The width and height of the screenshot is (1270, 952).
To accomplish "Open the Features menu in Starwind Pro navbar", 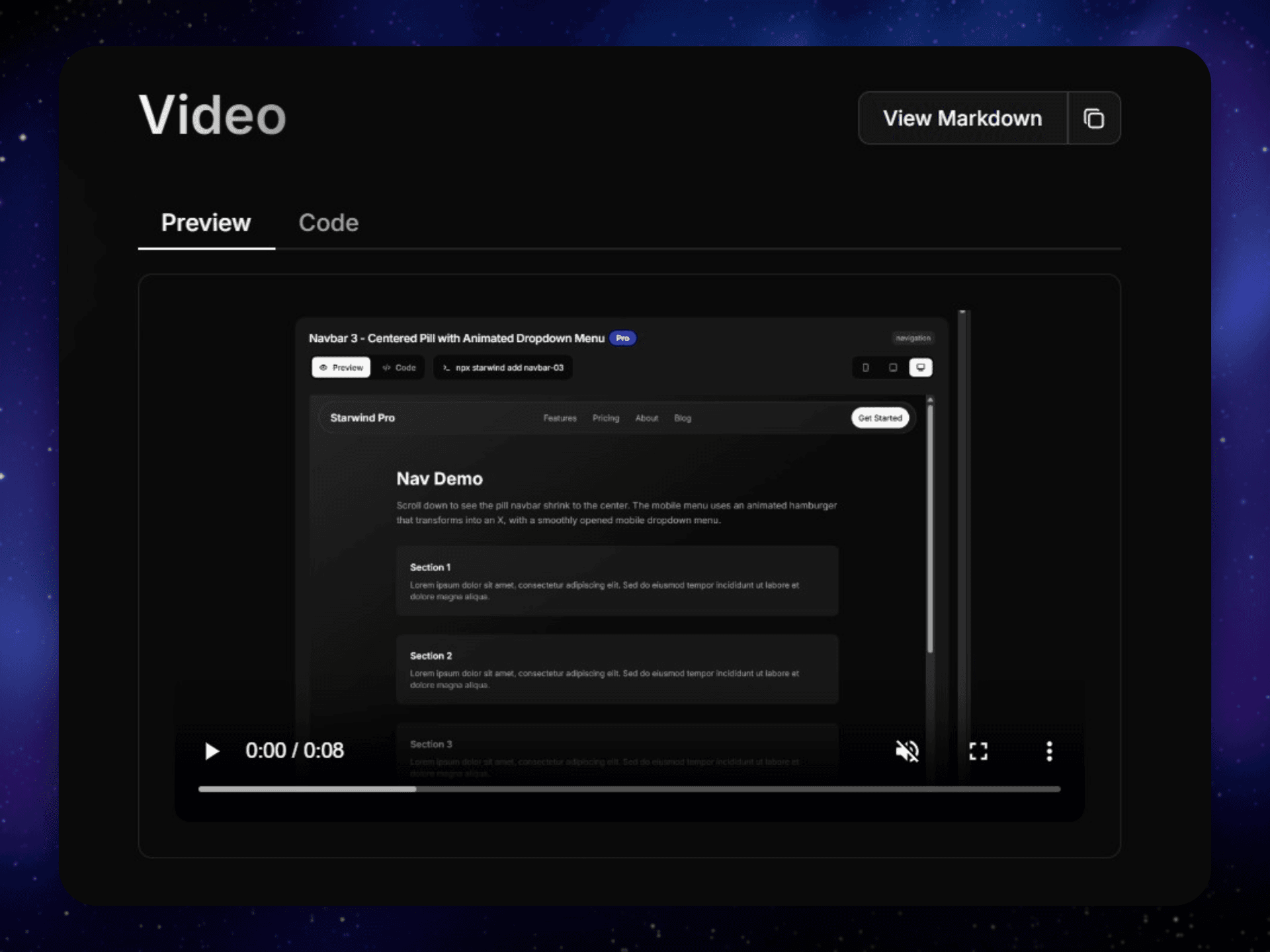I will (560, 418).
